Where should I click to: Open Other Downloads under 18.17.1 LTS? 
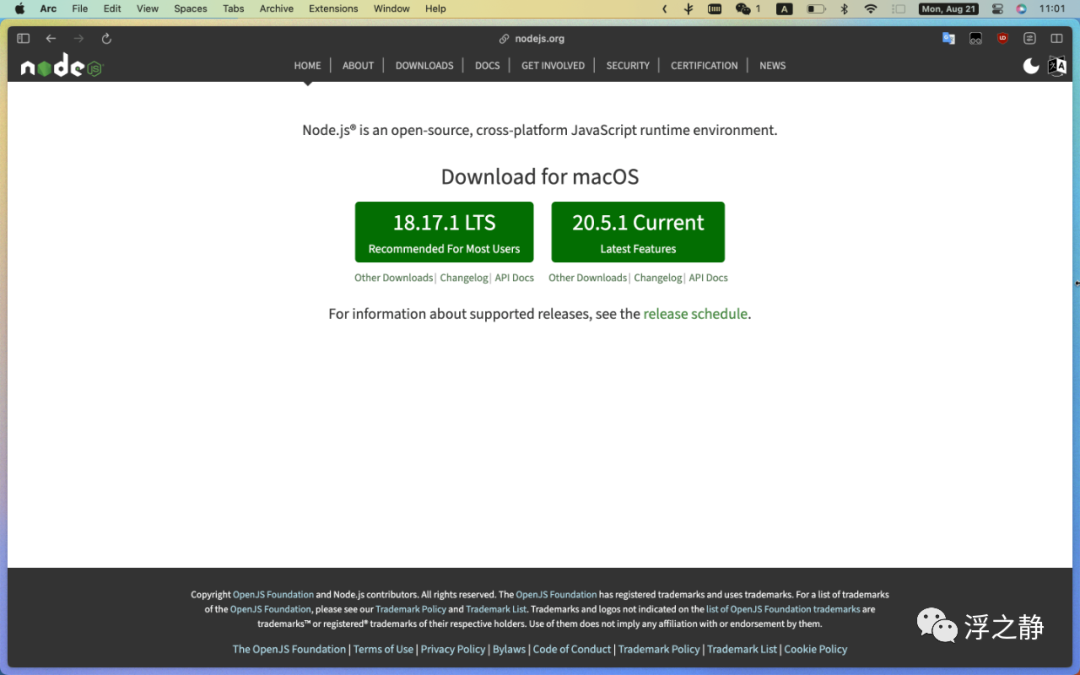(x=393, y=278)
